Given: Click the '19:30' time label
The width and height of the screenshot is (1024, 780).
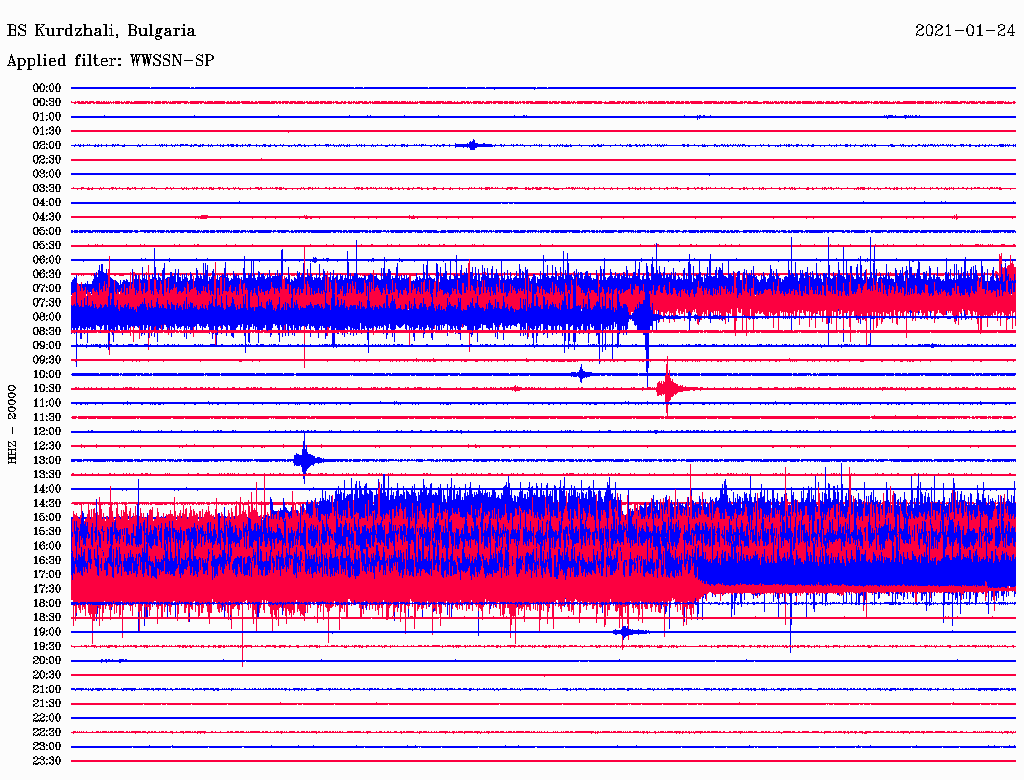Looking at the screenshot, I should (x=47, y=647).
